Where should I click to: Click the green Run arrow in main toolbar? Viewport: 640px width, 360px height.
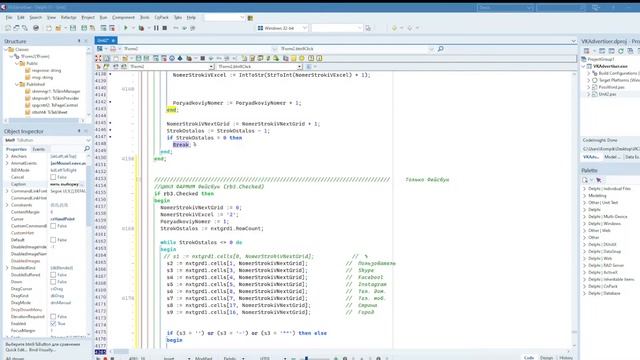tap(126, 28)
